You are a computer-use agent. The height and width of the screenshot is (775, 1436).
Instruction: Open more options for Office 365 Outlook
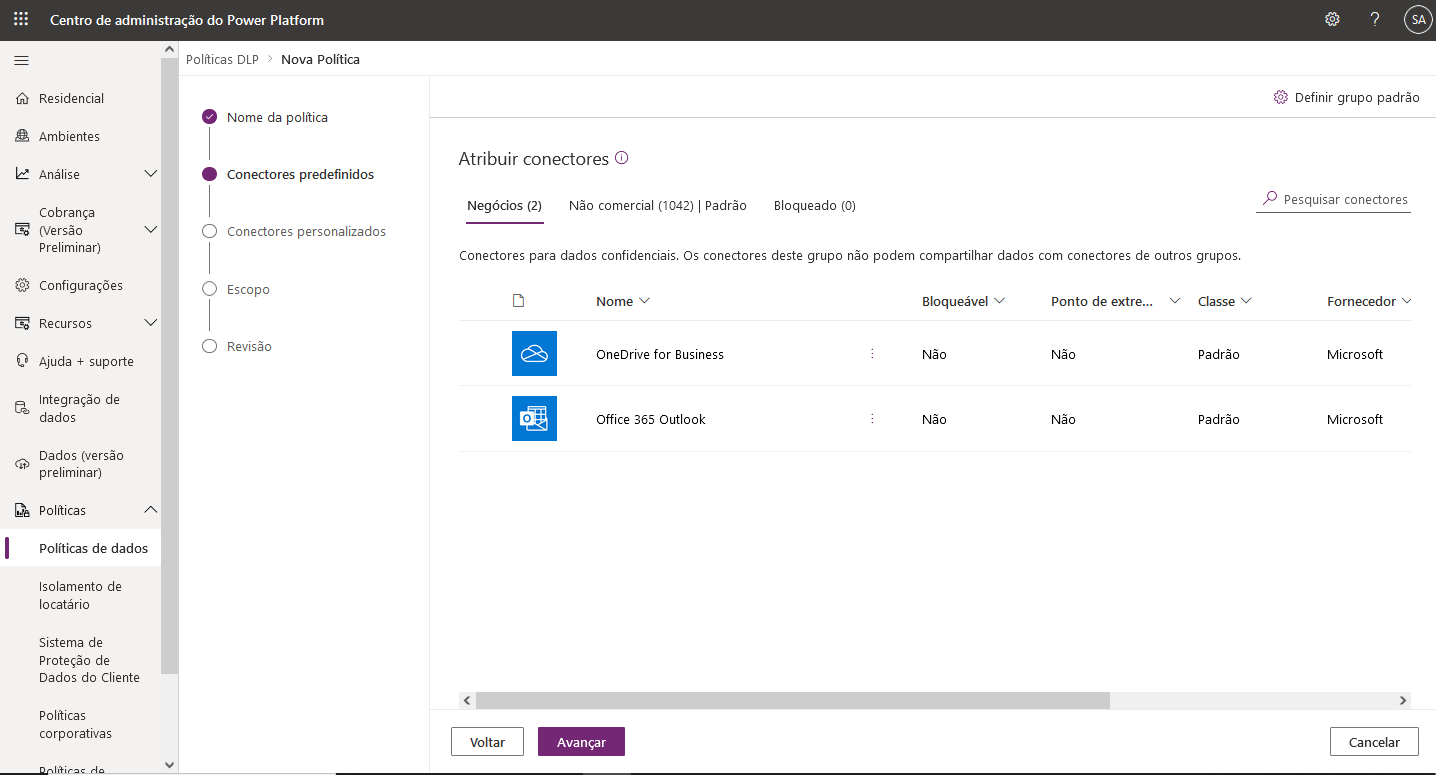tap(872, 419)
